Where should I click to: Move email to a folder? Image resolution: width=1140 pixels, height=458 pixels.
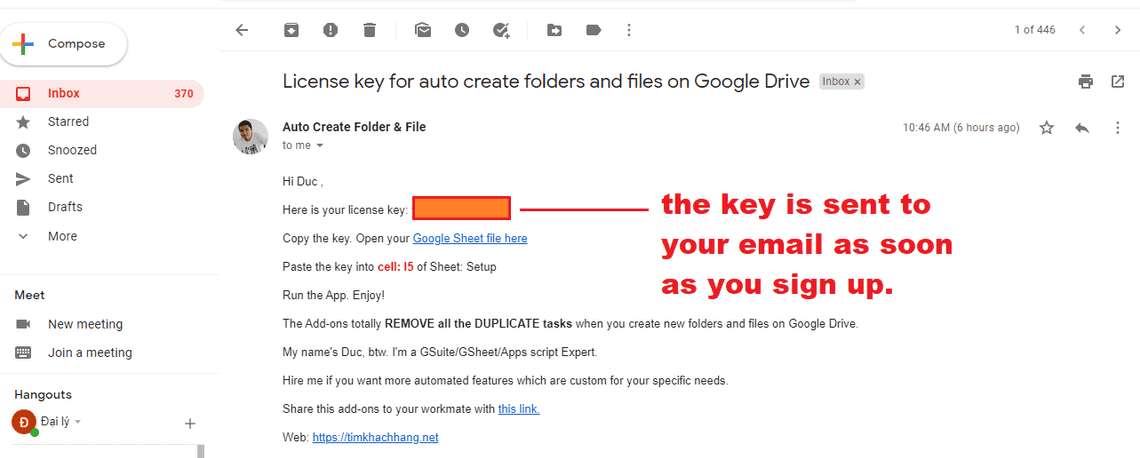coord(554,30)
